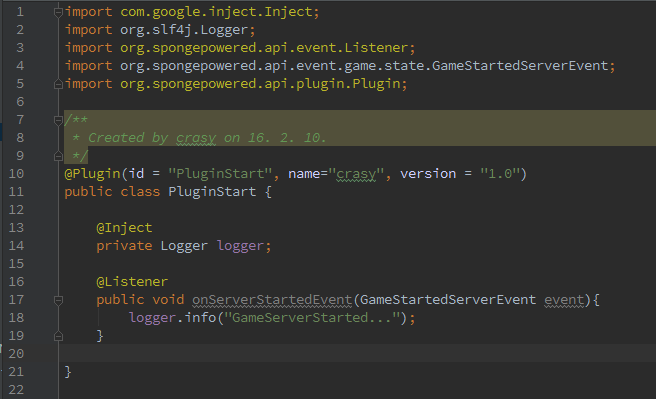Click 'org.spongepowered.api.plugin.Plugin' import
The height and width of the screenshot is (399, 656).
click(260, 84)
